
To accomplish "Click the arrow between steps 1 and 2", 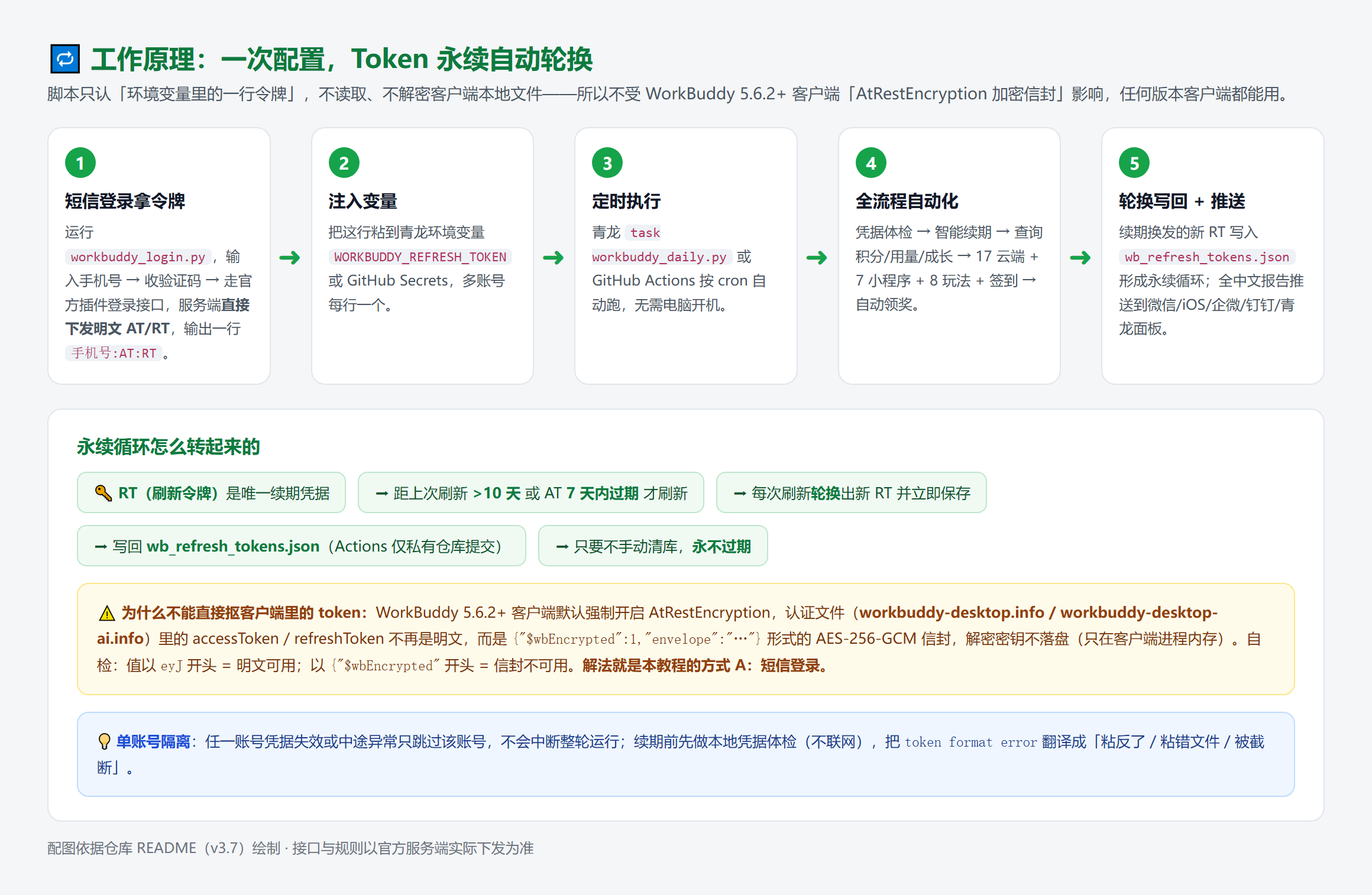I will pos(290,258).
